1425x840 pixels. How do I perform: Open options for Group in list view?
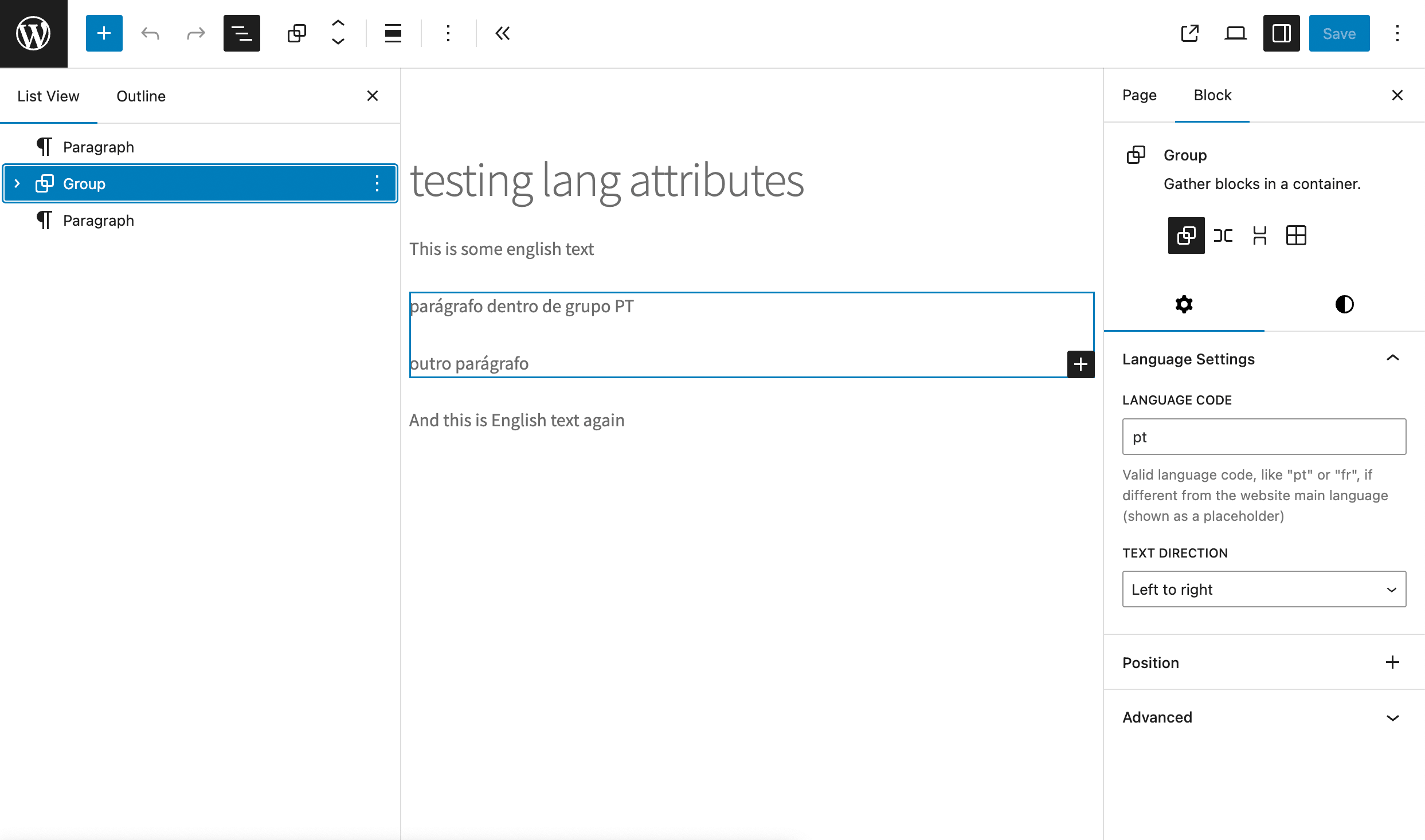pos(377,183)
